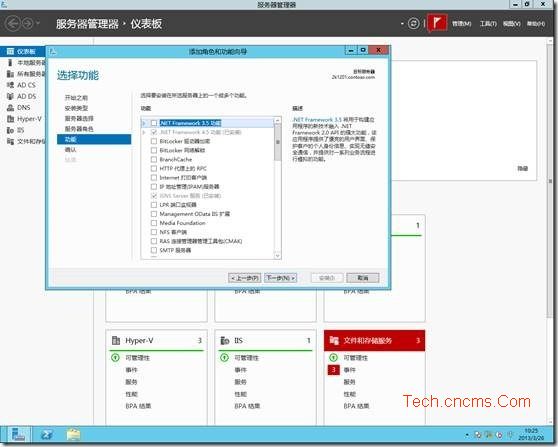Go to the 服务器选择 wizard step
The image size is (558, 447).
79,119
